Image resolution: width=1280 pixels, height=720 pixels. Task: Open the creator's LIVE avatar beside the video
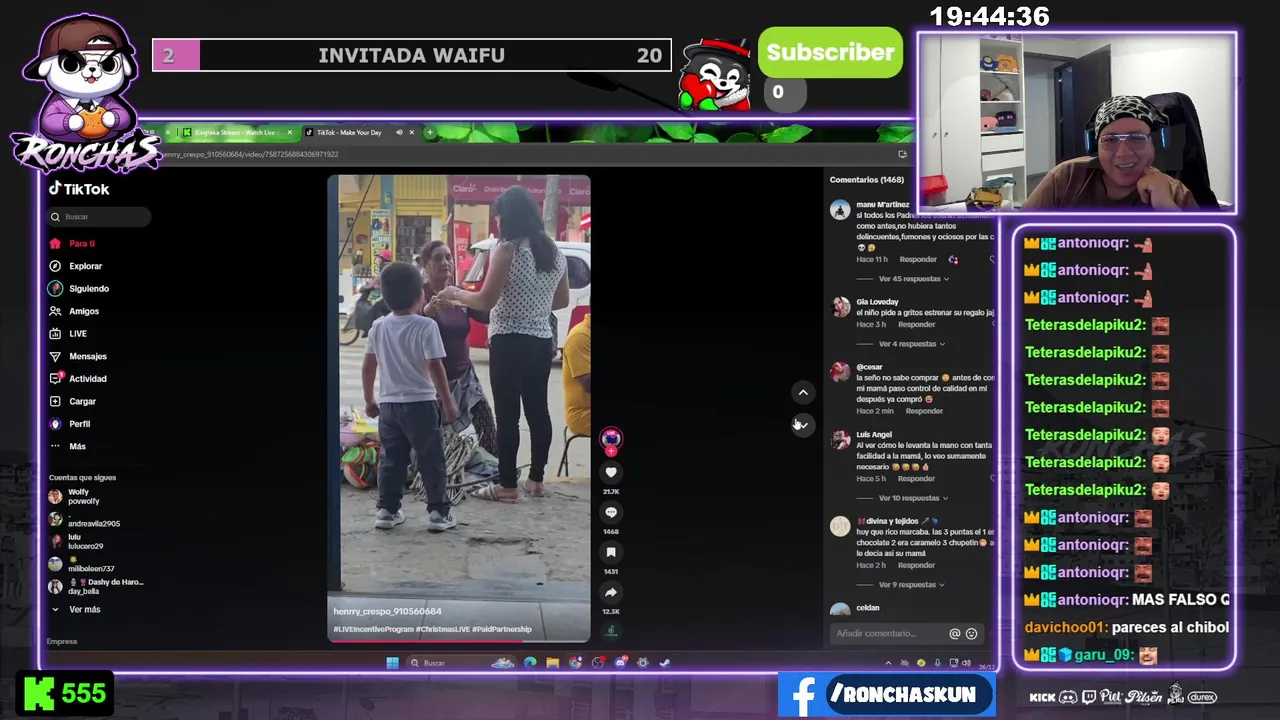click(611, 437)
